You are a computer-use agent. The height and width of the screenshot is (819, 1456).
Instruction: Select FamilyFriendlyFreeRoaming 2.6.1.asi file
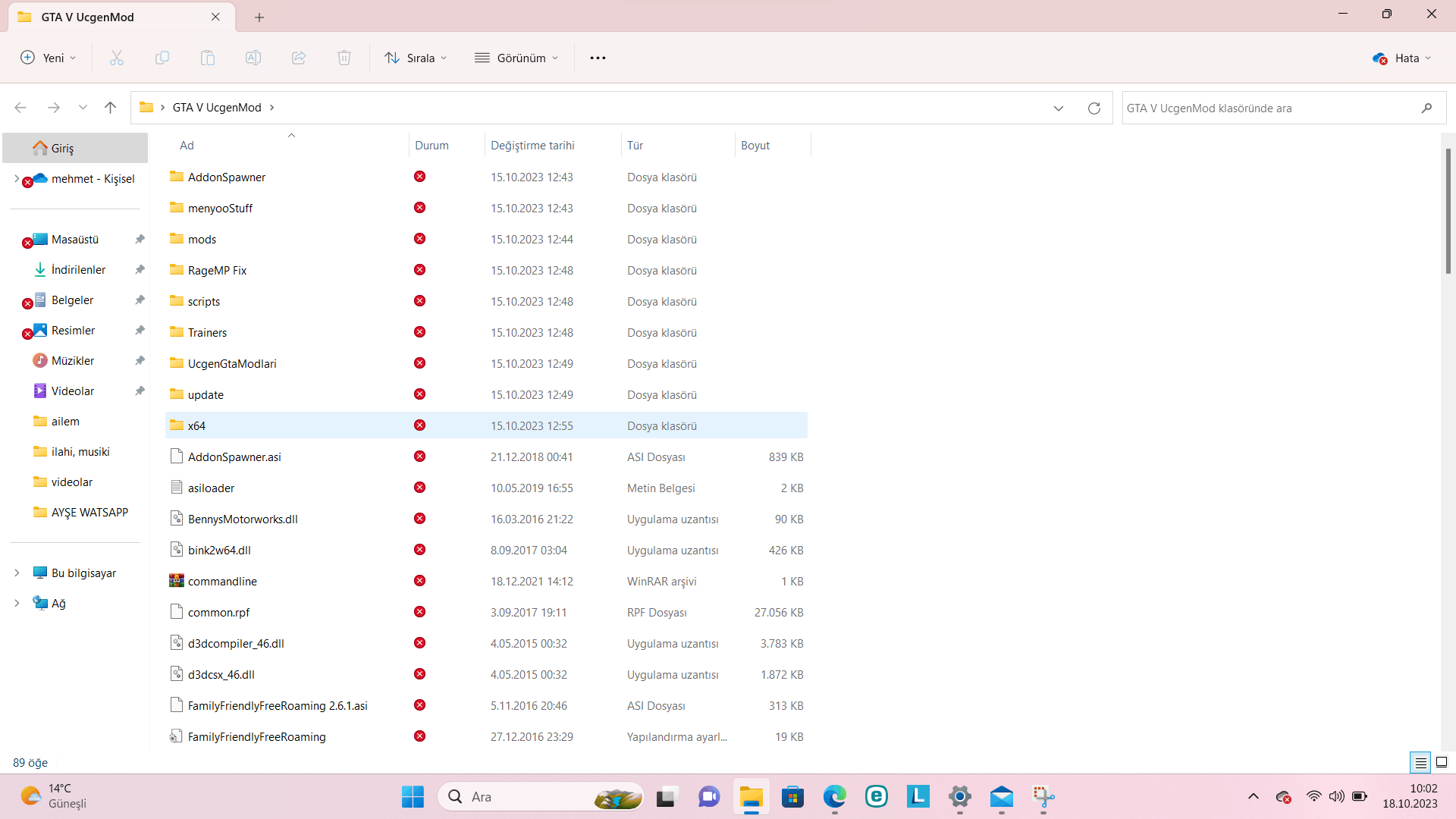click(x=486, y=705)
